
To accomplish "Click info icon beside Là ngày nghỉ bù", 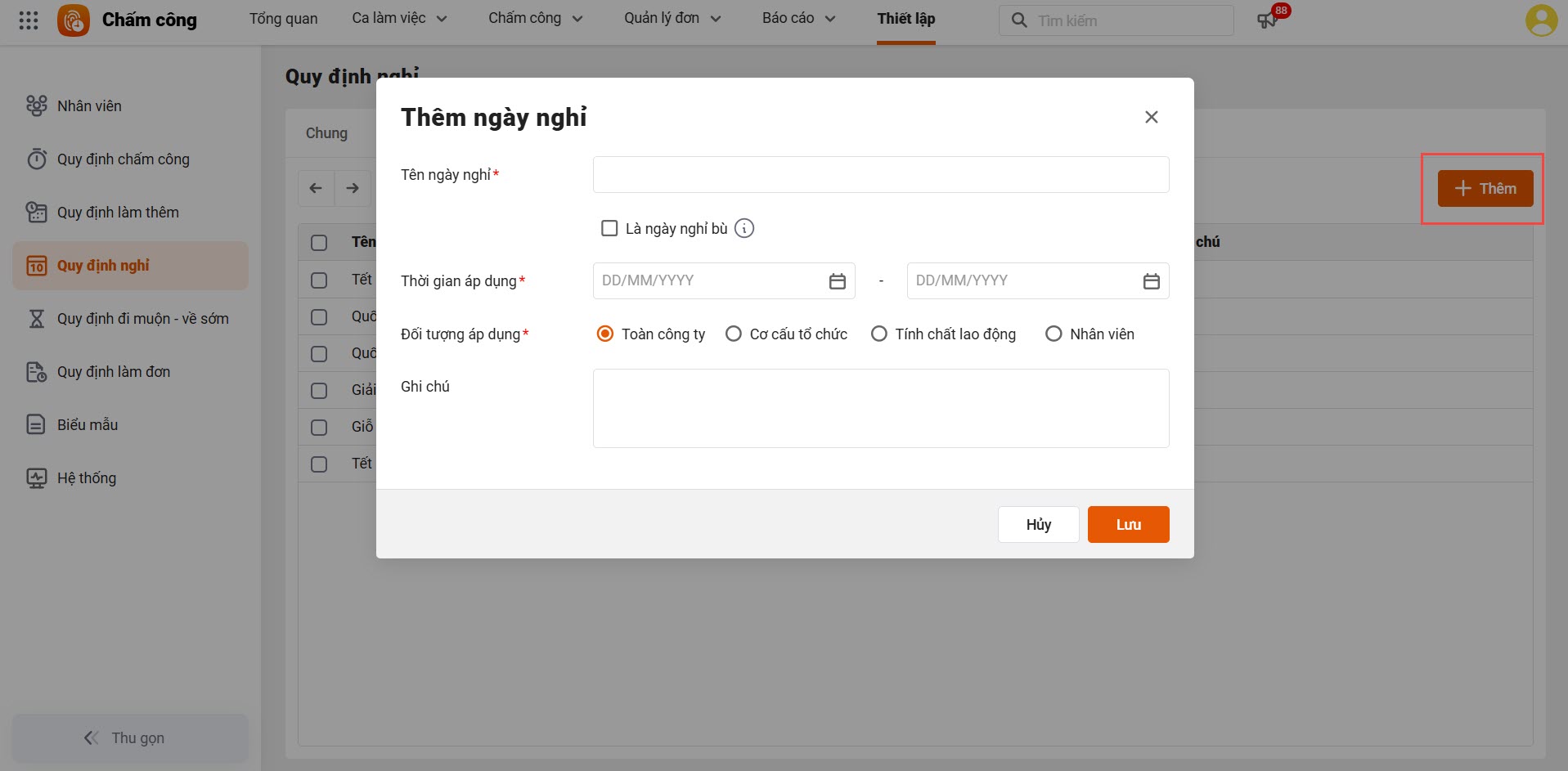I will coord(744,229).
